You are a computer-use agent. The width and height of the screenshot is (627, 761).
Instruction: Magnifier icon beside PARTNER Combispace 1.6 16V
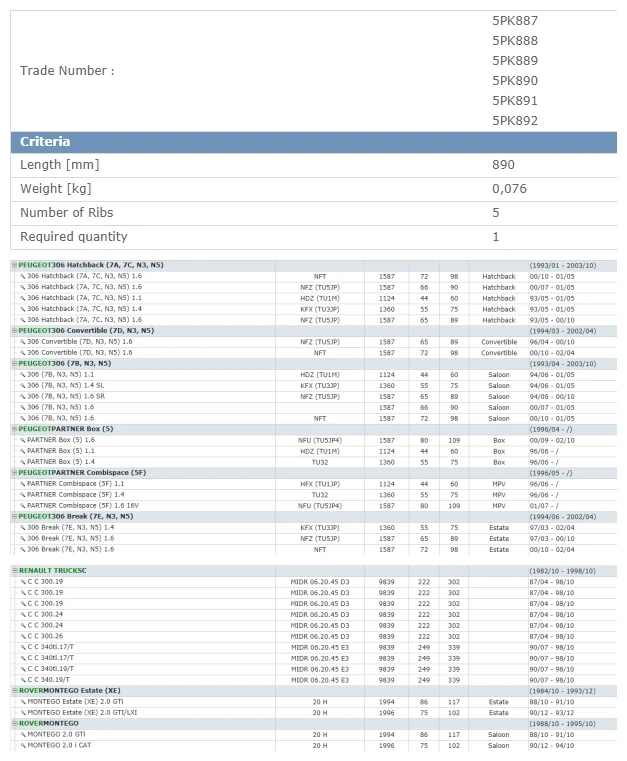(x=22, y=506)
